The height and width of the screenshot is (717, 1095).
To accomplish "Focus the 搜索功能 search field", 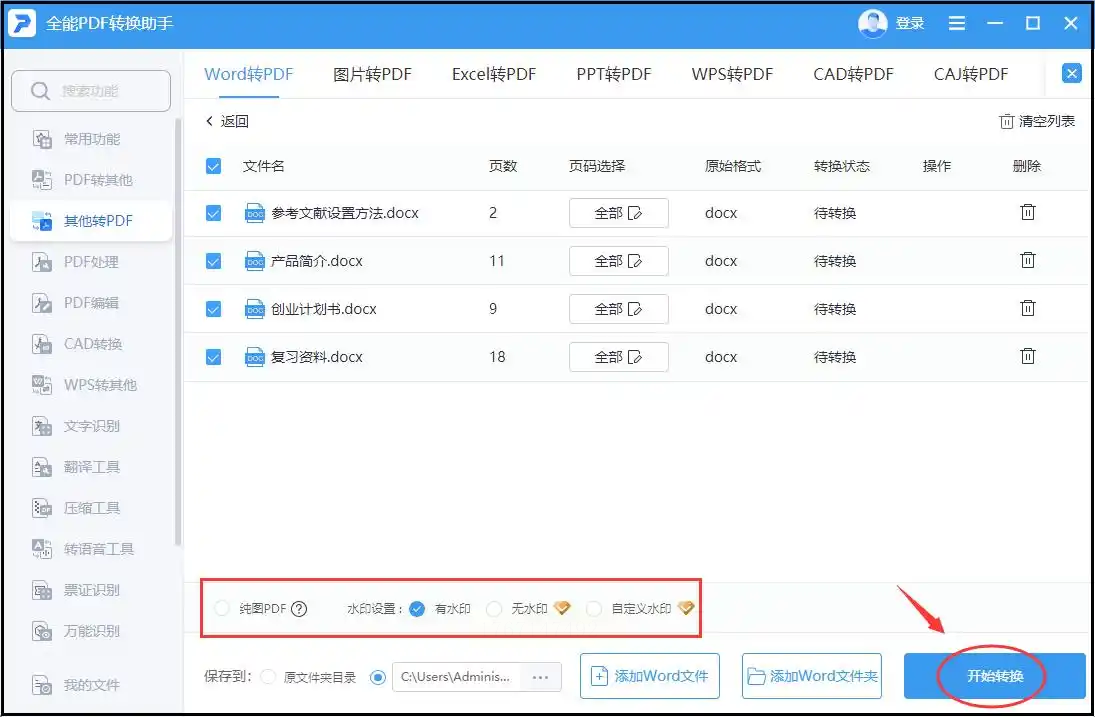I will coord(91,91).
